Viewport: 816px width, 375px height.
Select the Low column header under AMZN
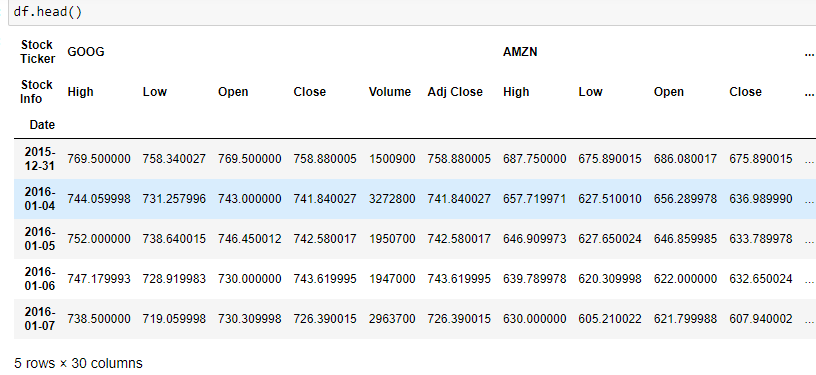pos(590,92)
